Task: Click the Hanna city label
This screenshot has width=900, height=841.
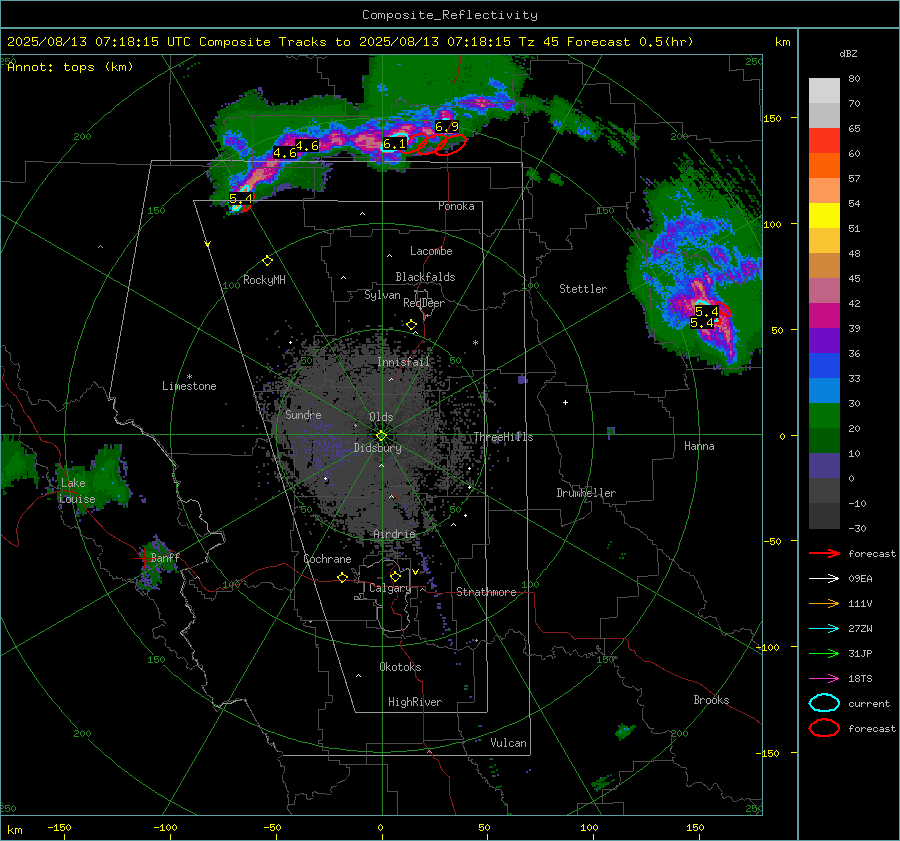Action: click(x=699, y=446)
